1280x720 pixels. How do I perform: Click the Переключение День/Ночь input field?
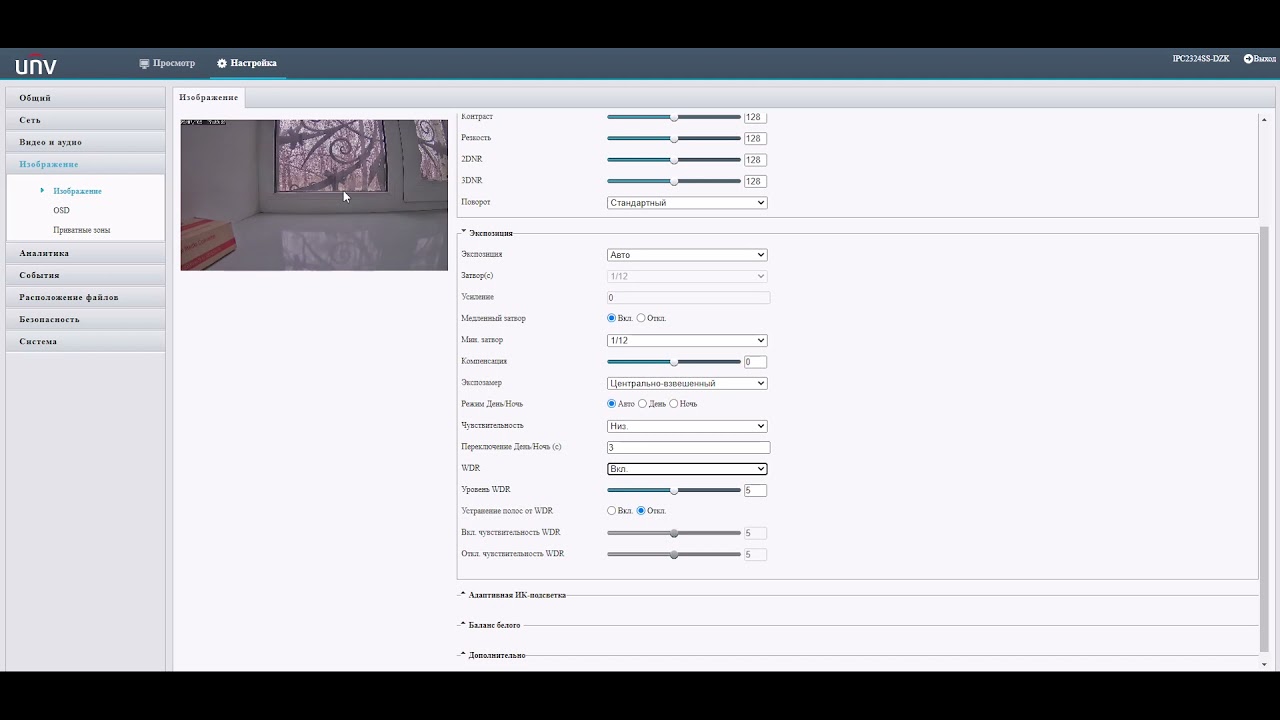(688, 448)
